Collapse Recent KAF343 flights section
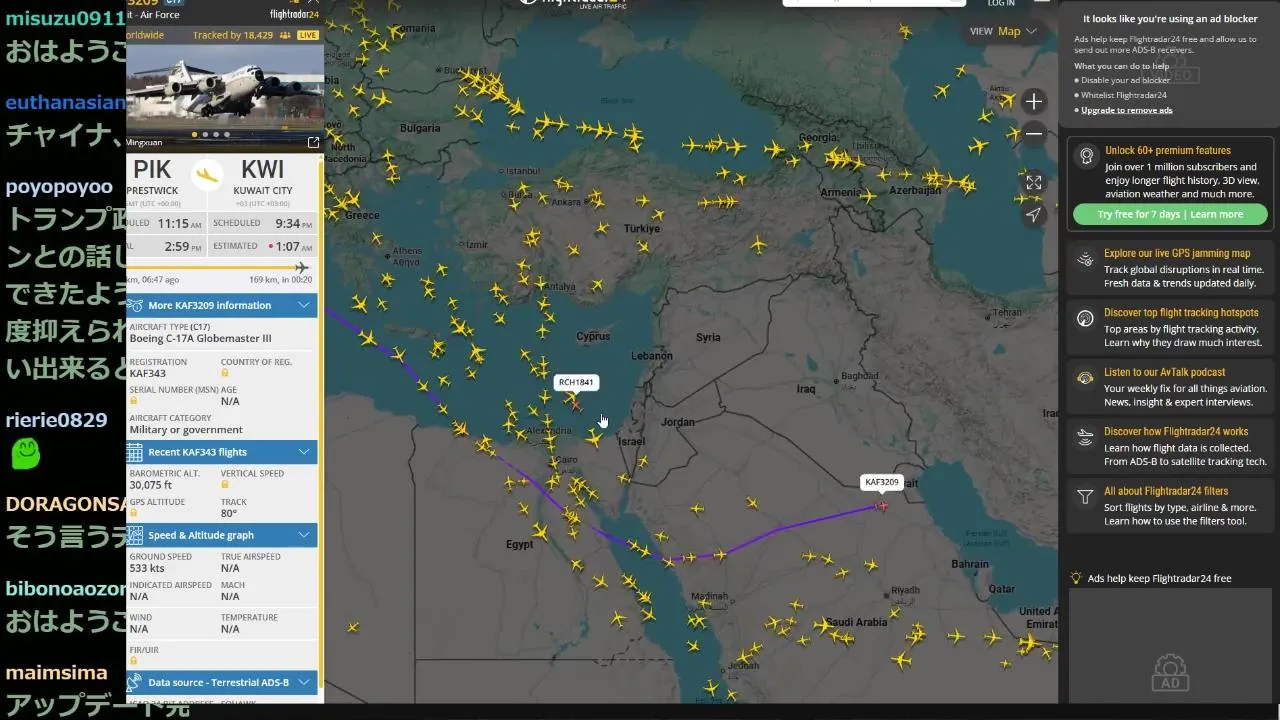The height and width of the screenshot is (720, 1280). 222,452
